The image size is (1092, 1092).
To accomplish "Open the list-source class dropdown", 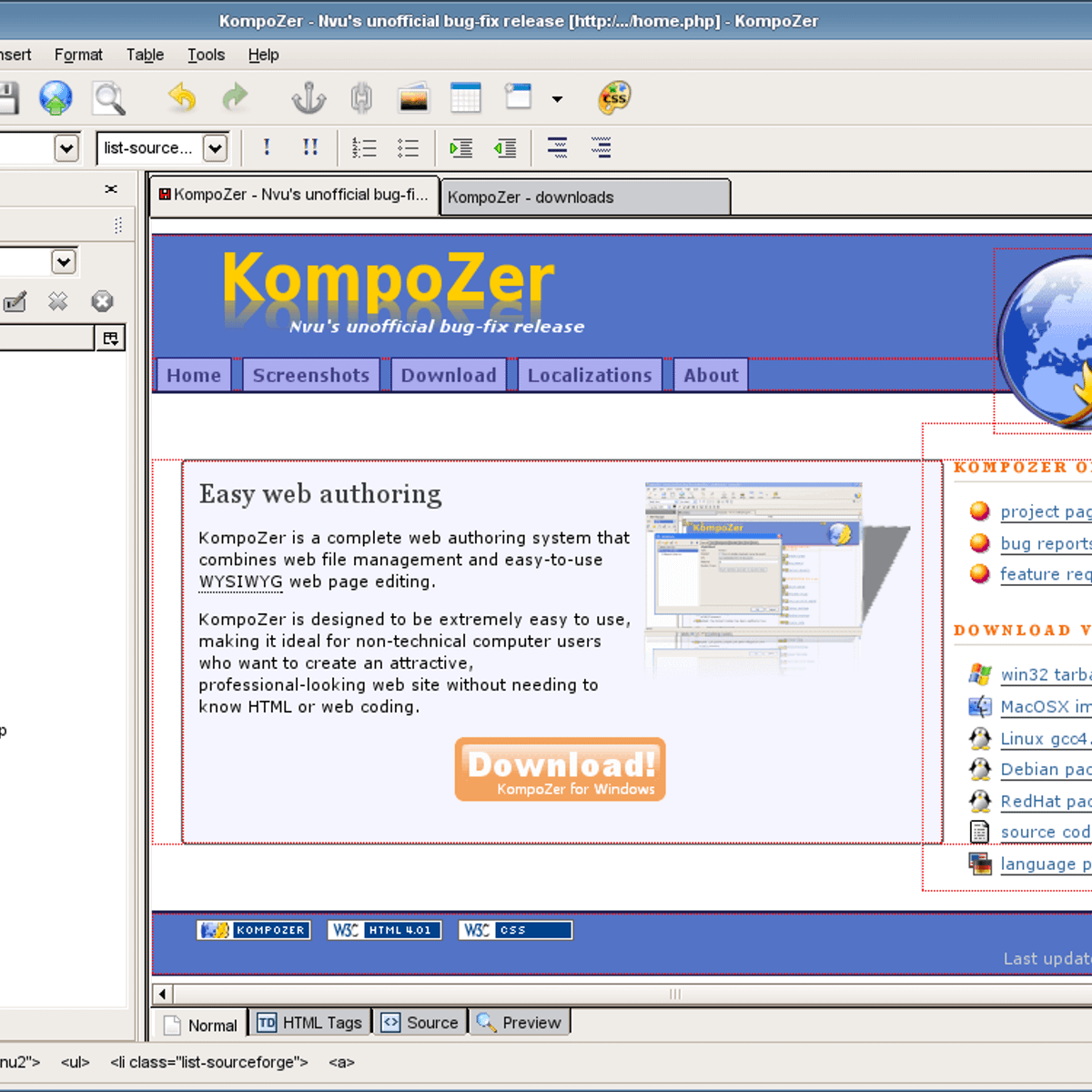I will (215, 147).
